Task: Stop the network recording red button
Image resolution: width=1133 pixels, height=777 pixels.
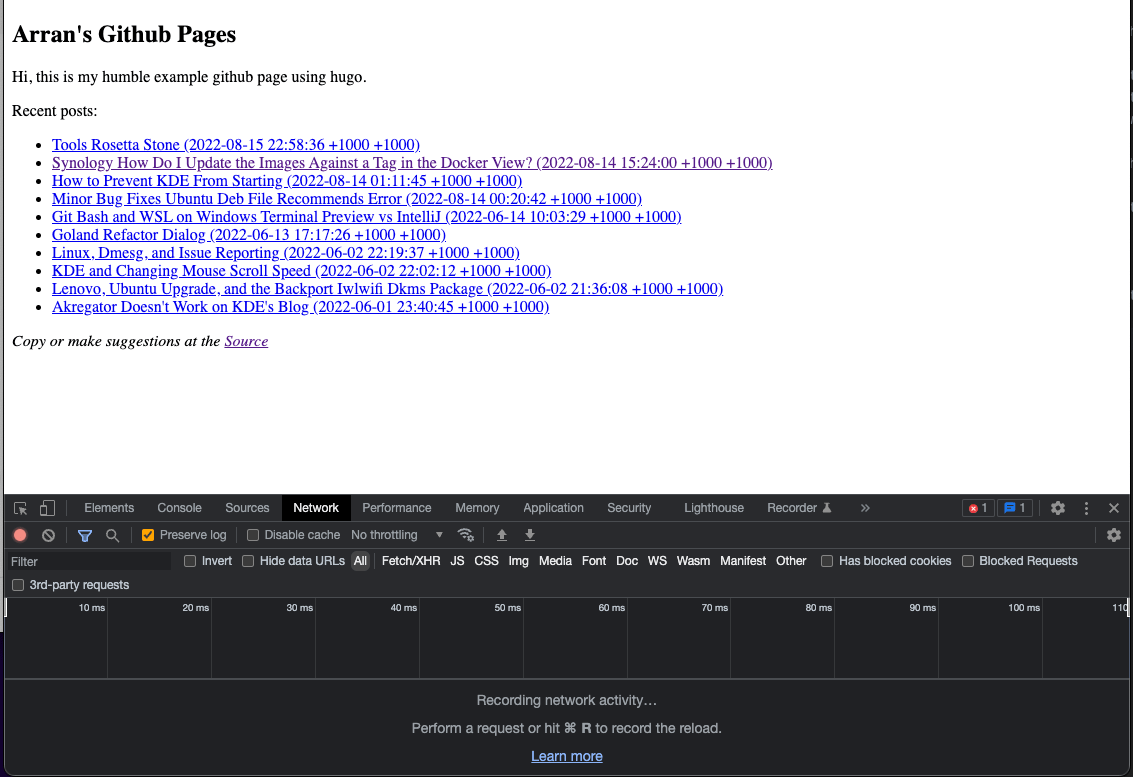Action: (x=20, y=535)
